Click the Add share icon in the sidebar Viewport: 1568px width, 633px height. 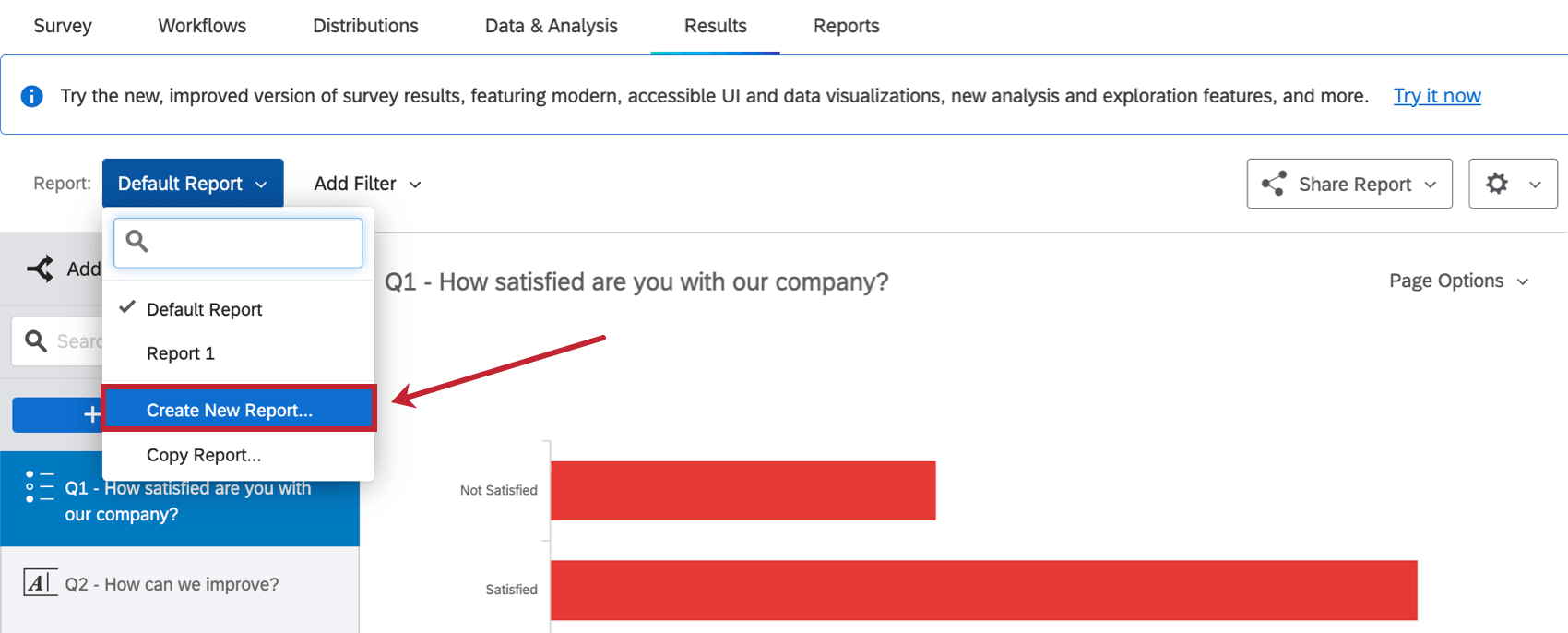39,269
